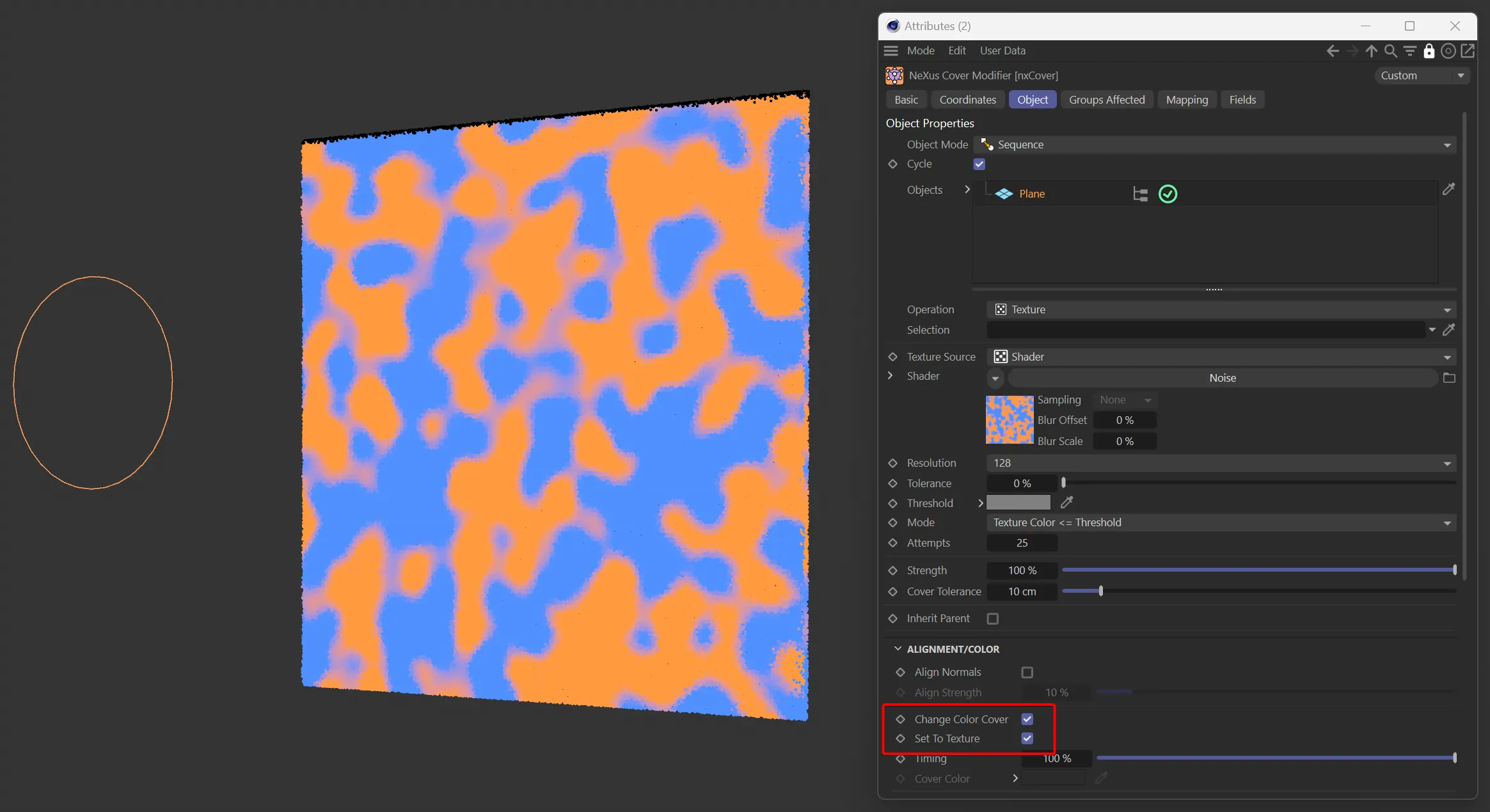Click the Threshold color eyedropper
The width and height of the screenshot is (1490, 812).
(1066, 503)
